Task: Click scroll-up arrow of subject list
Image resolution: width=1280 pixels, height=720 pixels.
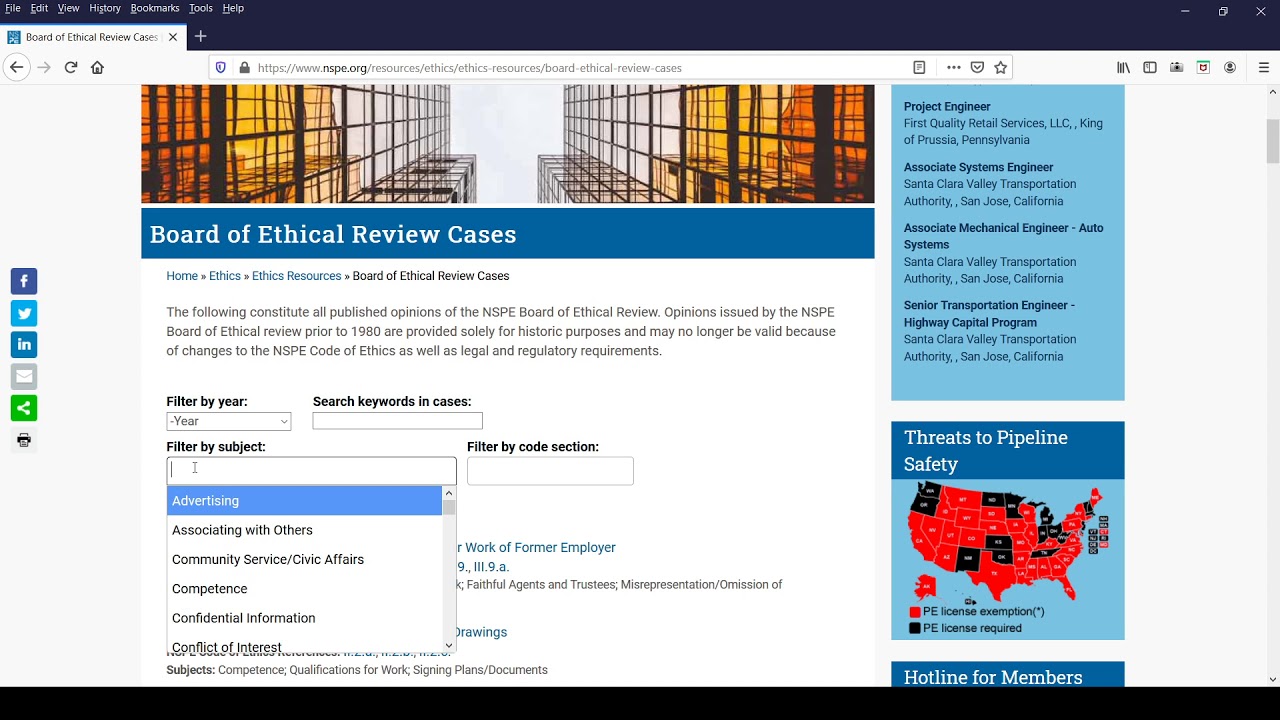Action: click(448, 493)
